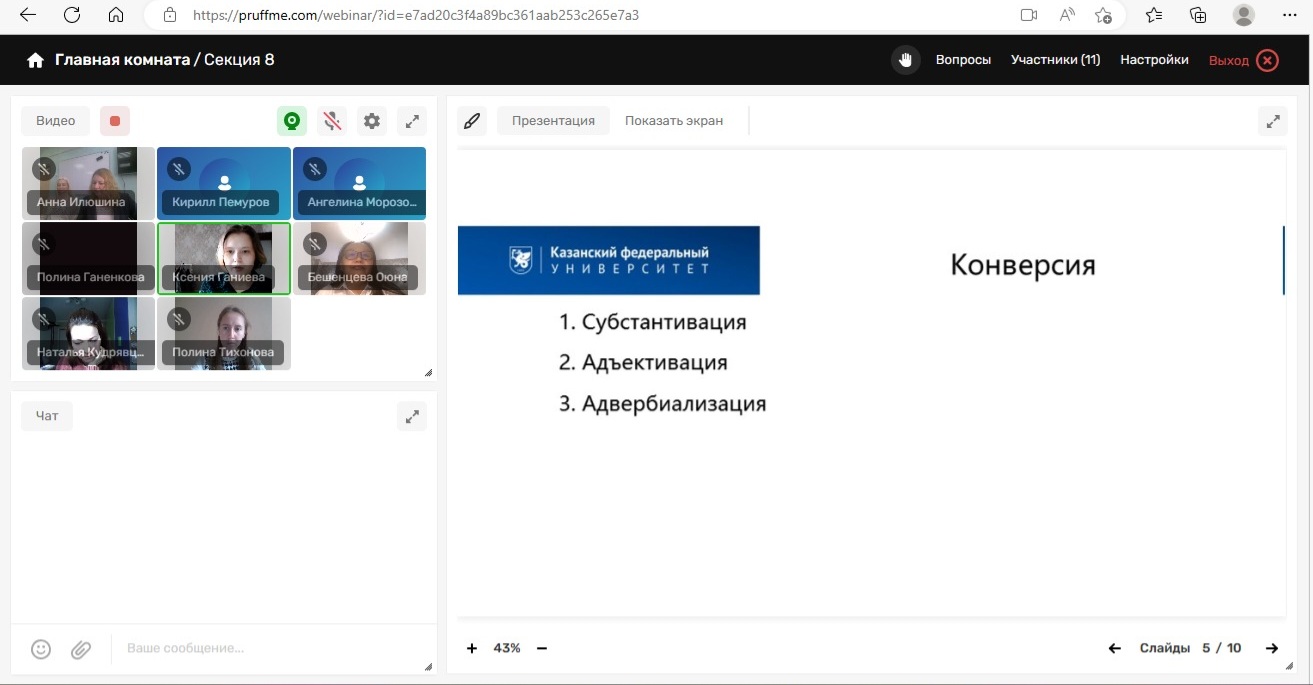
Task: Expand the video panel to fullscreen
Action: [412, 121]
